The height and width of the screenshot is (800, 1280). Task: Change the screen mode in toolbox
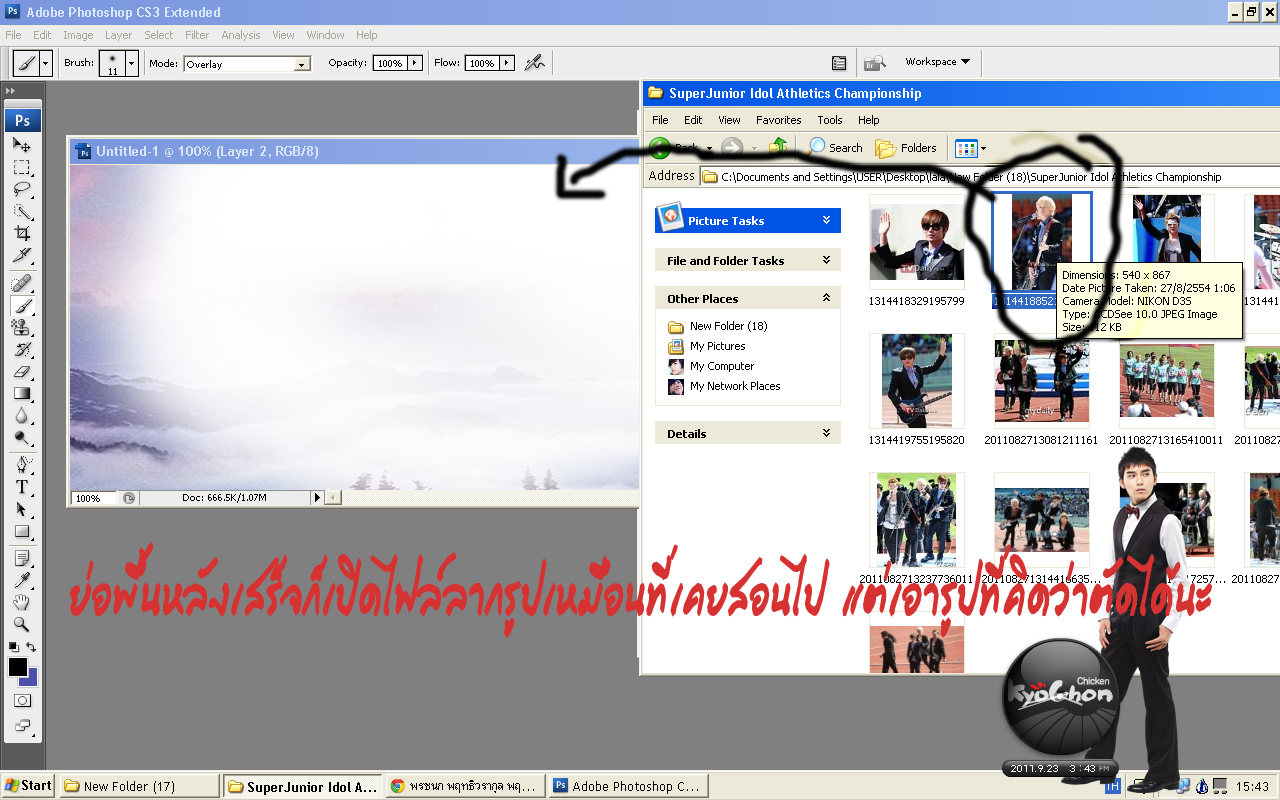22,726
